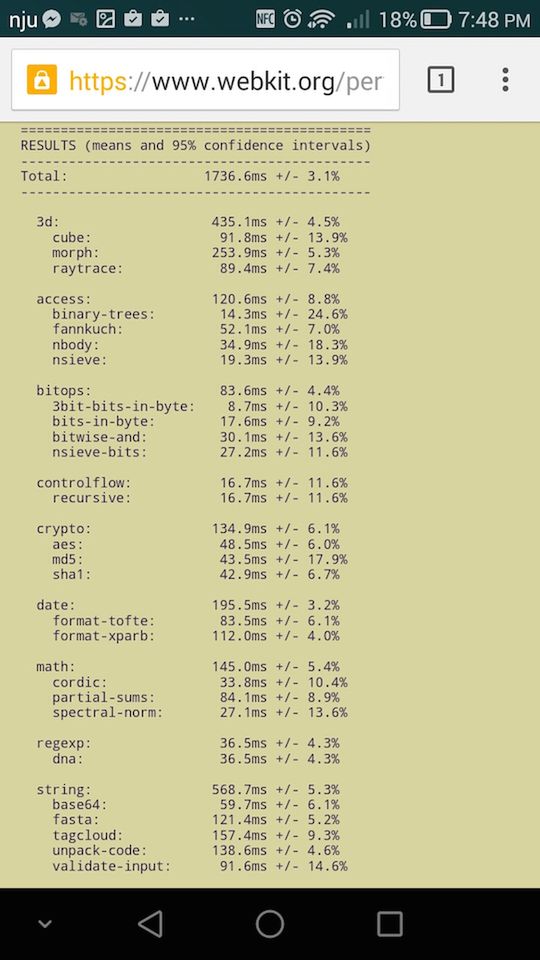Tap the recent apps square button
This screenshot has height=960, width=540.
(x=389, y=923)
